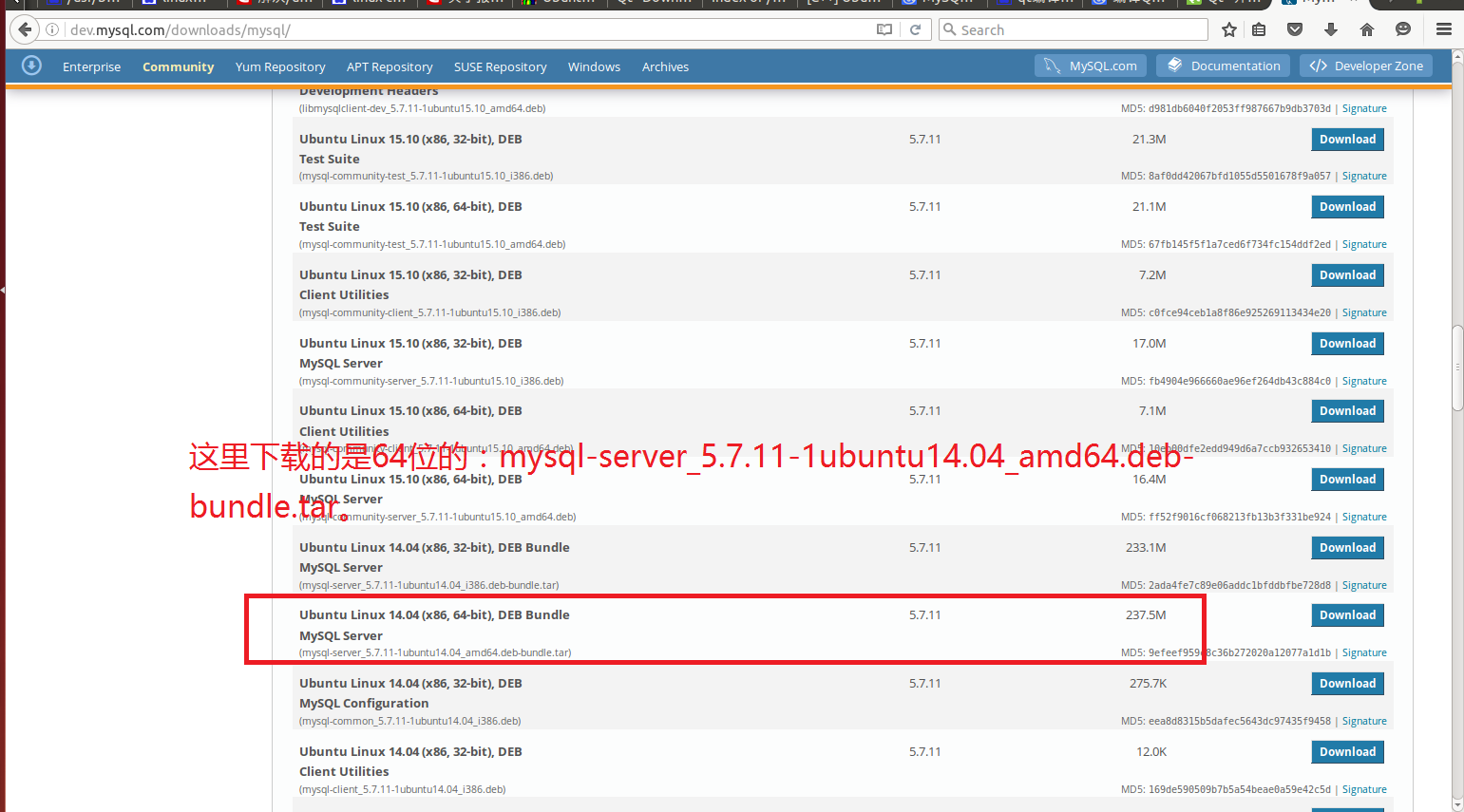
Task: Download Ubuntu 14.04 64-bit DEB Bundle
Action: [x=1347, y=615]
